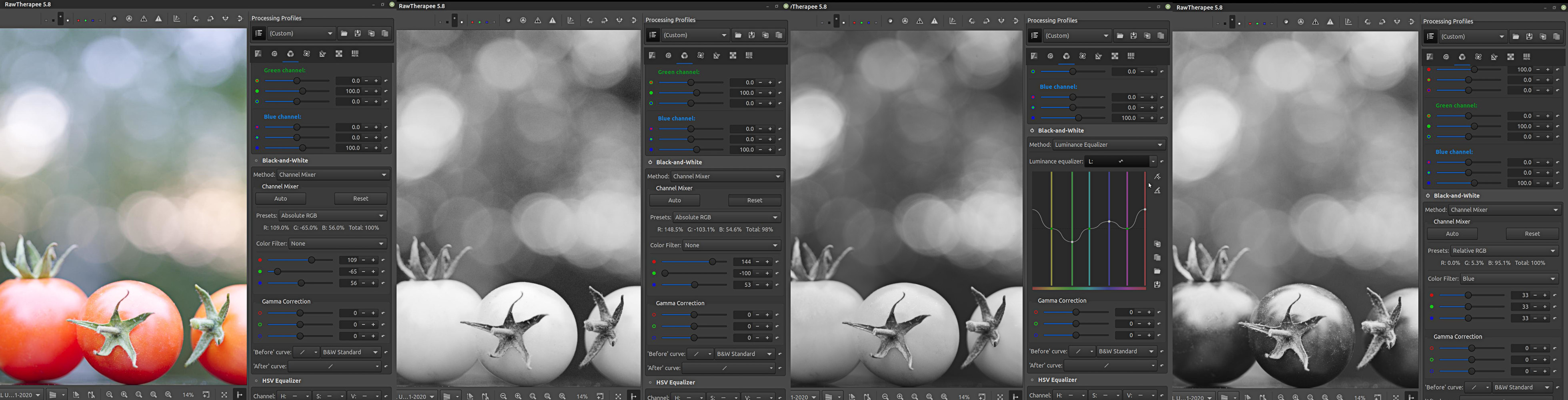Screen dimensions: 1568x400
Task: Switch to Exposure tab beside the color tomato preview
Action: pos(258,54)
